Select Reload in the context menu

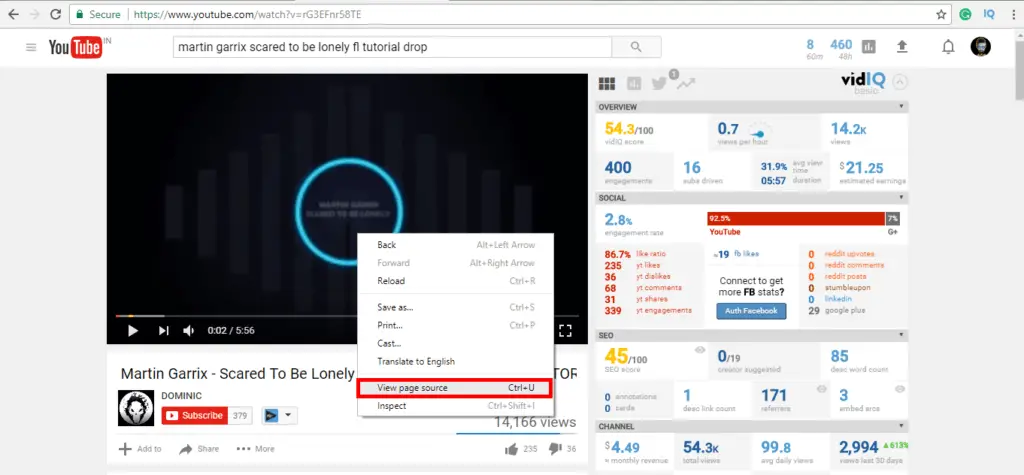[455, 281]
